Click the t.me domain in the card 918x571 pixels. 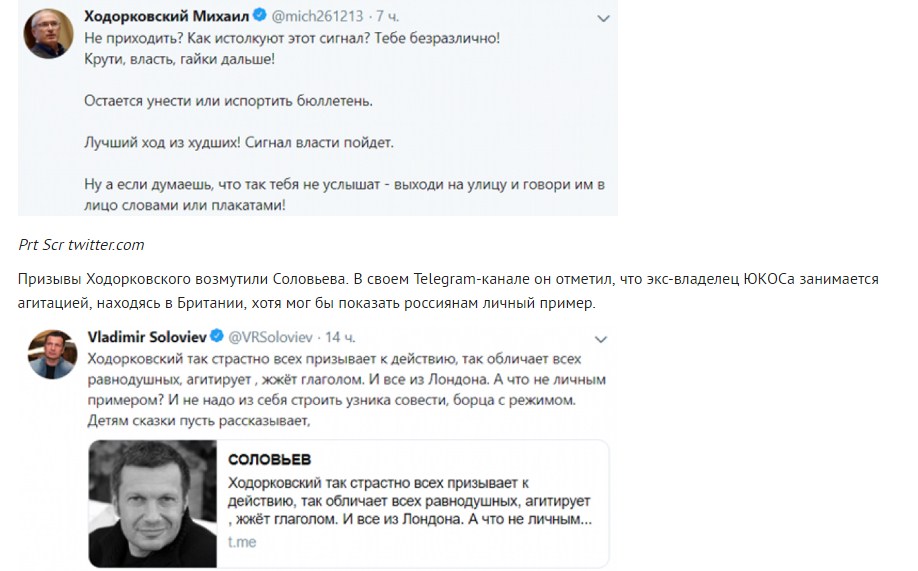tap(242, 542)
